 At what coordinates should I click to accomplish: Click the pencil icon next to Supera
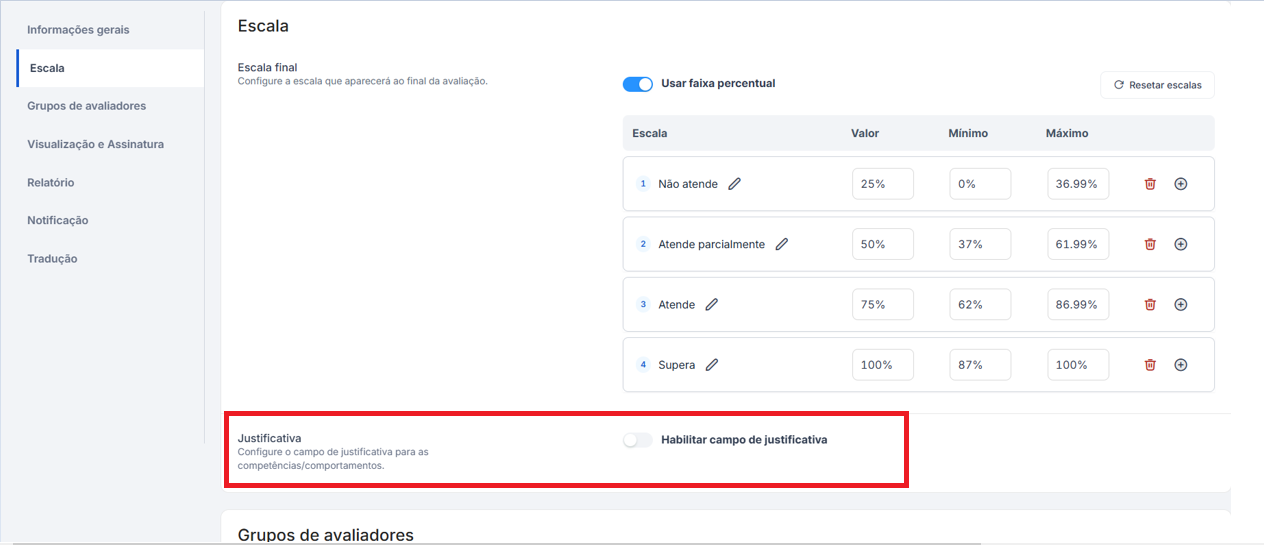[712, 365]
